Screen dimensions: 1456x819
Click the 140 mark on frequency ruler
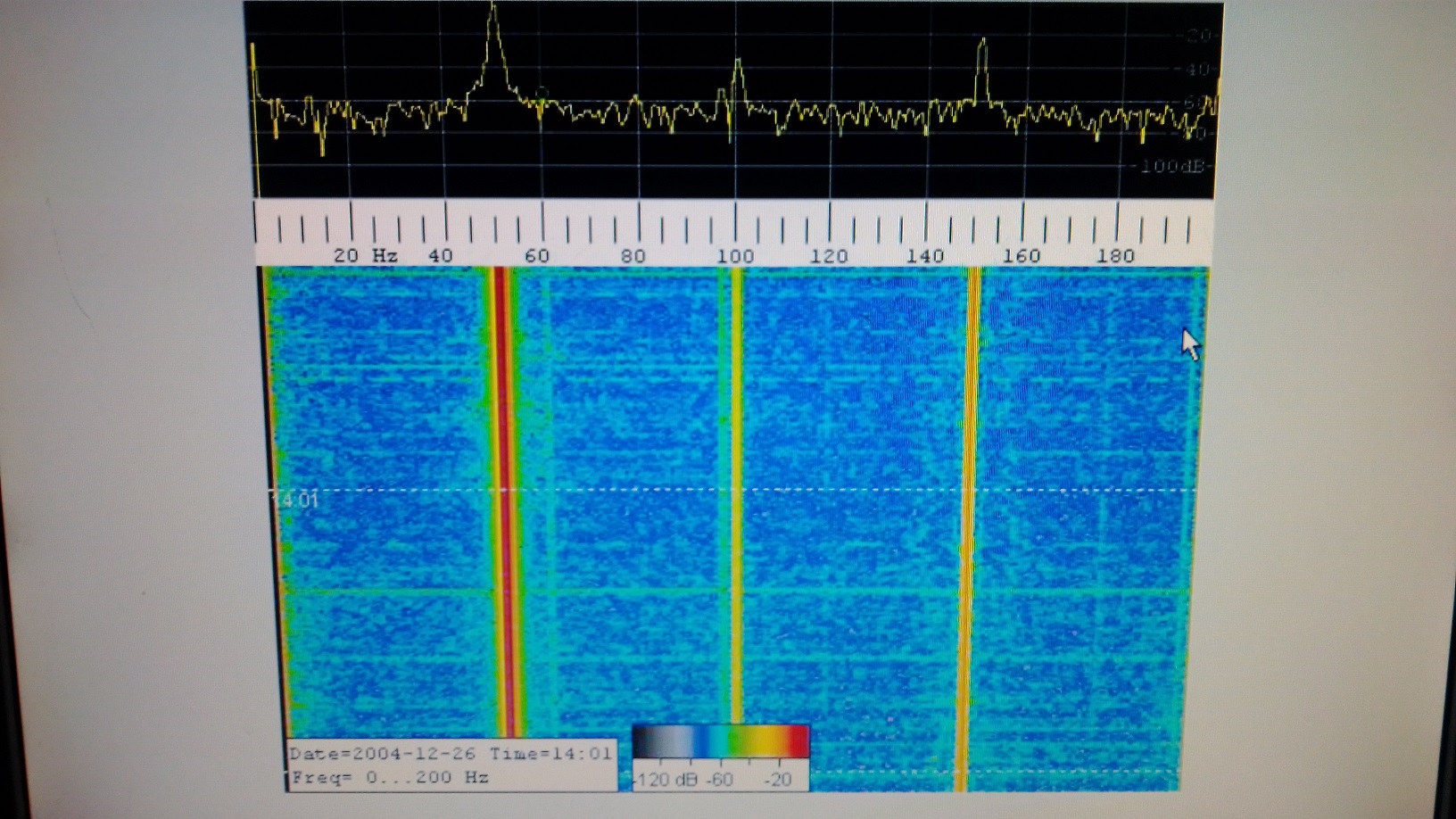925,255
